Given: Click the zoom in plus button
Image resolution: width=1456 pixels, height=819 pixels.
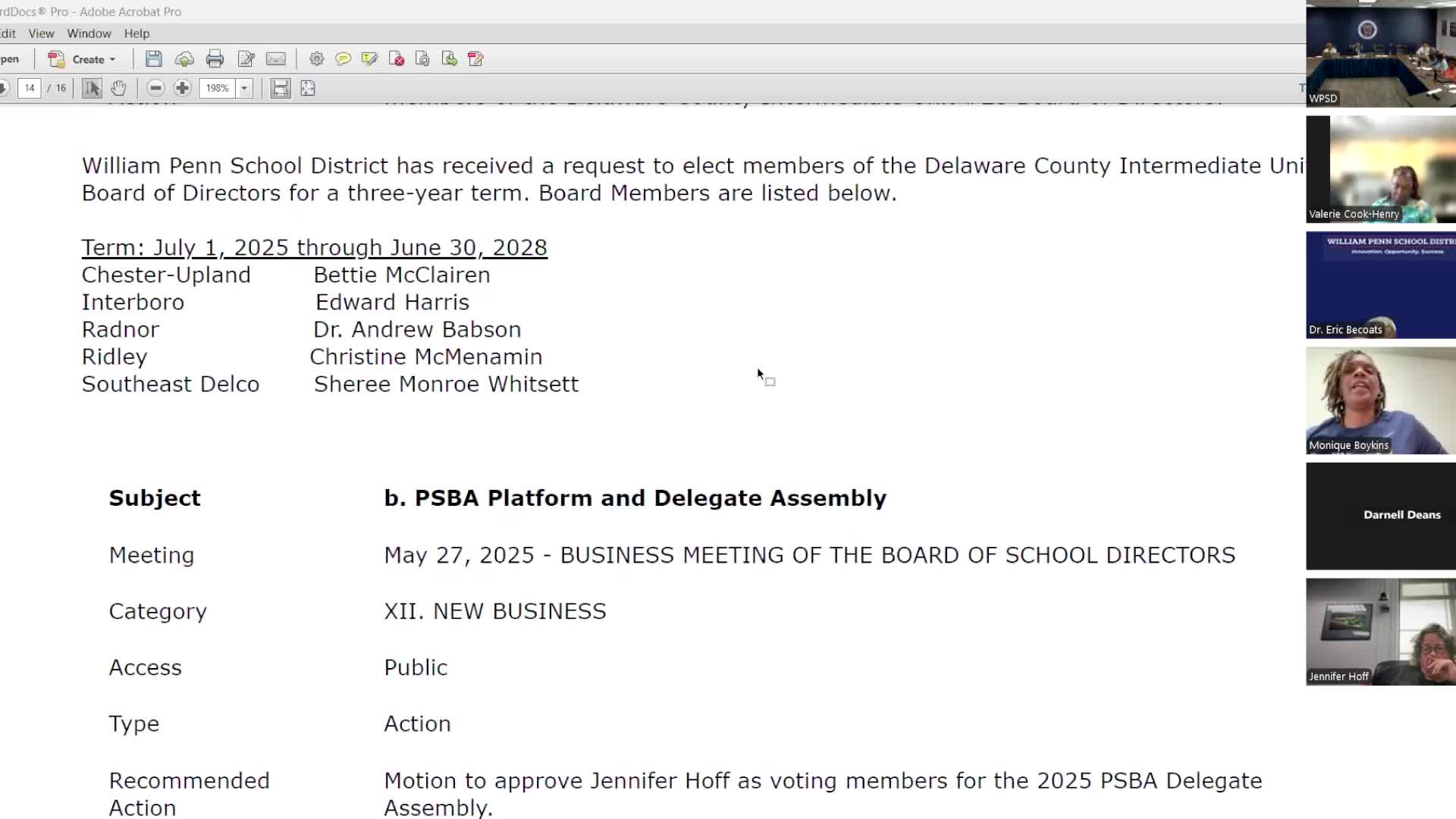Looking at the screenshot, I should click(x=182, y=88).
